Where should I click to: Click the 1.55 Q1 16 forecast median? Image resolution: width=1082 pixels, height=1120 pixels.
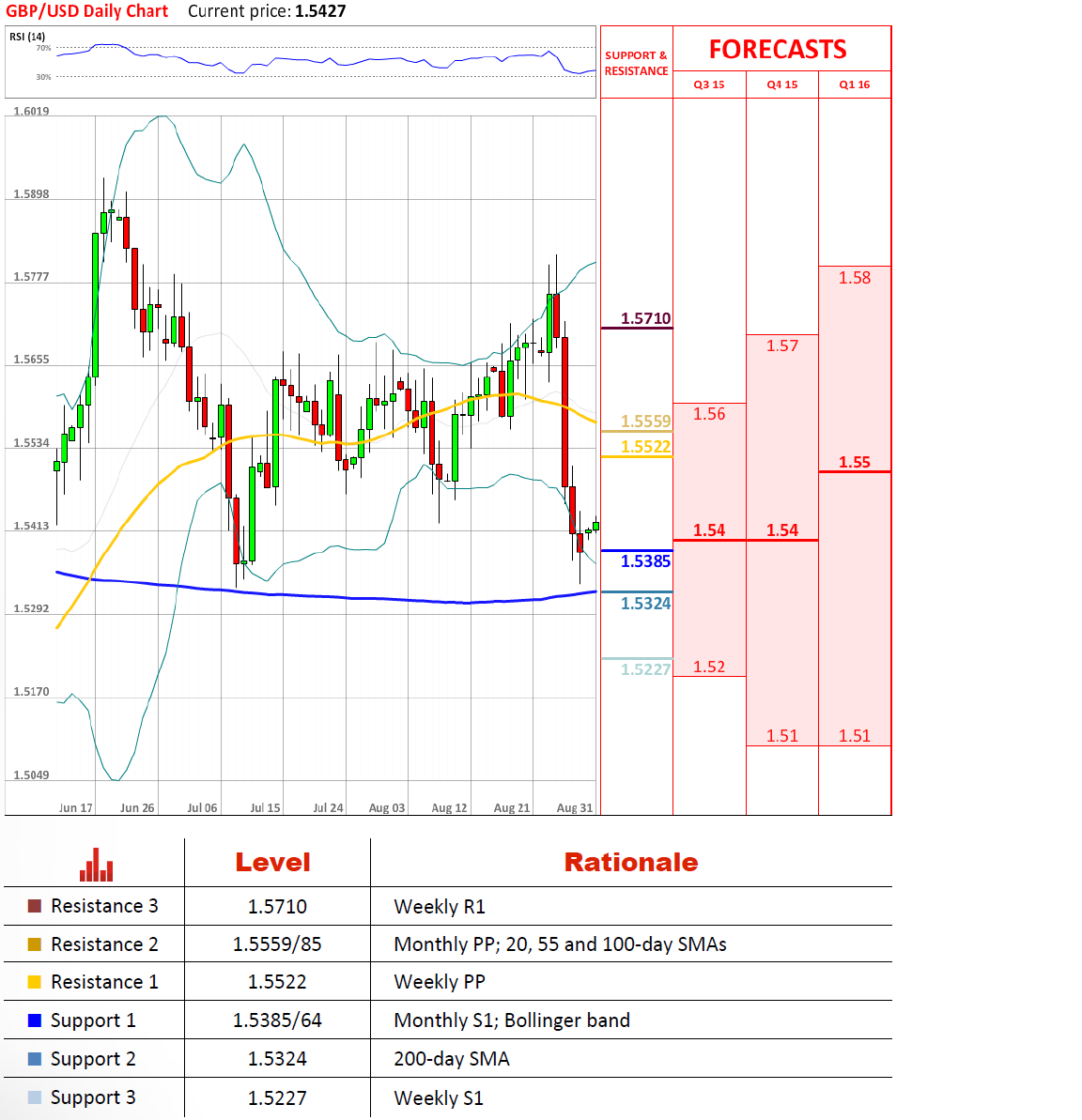click(x=855, y=462)
